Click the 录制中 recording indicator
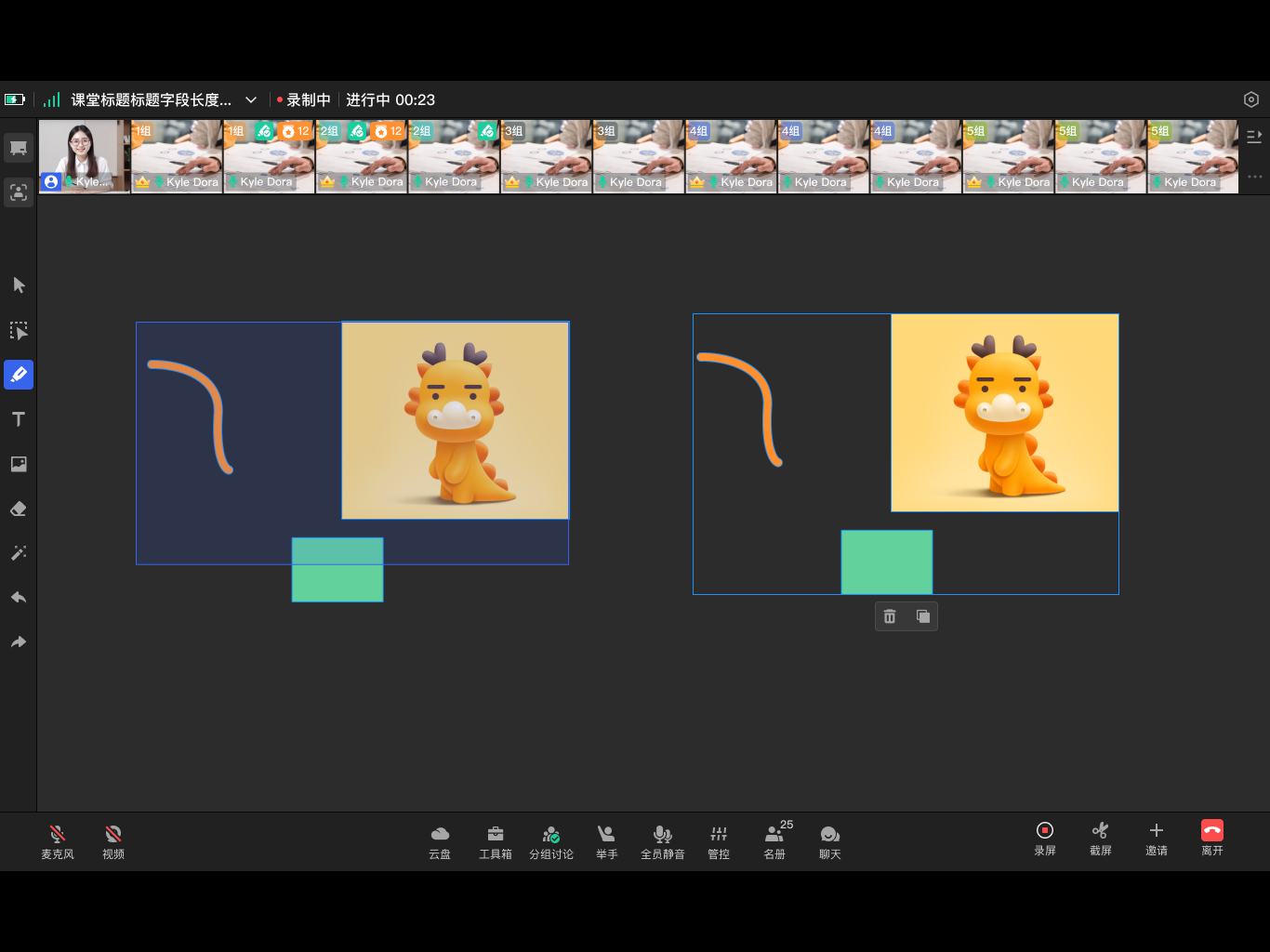This screenshot has width=1270, height=952. point(303,99)
